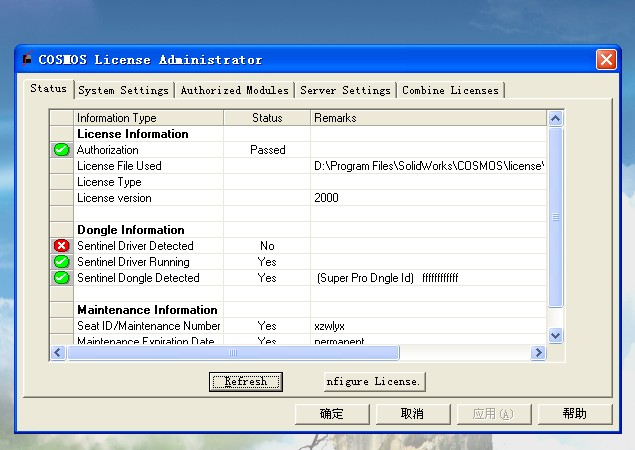635x450 pixels.
Task: Select the License version row label
Action: pyautogui.click(x=114, y=198)
